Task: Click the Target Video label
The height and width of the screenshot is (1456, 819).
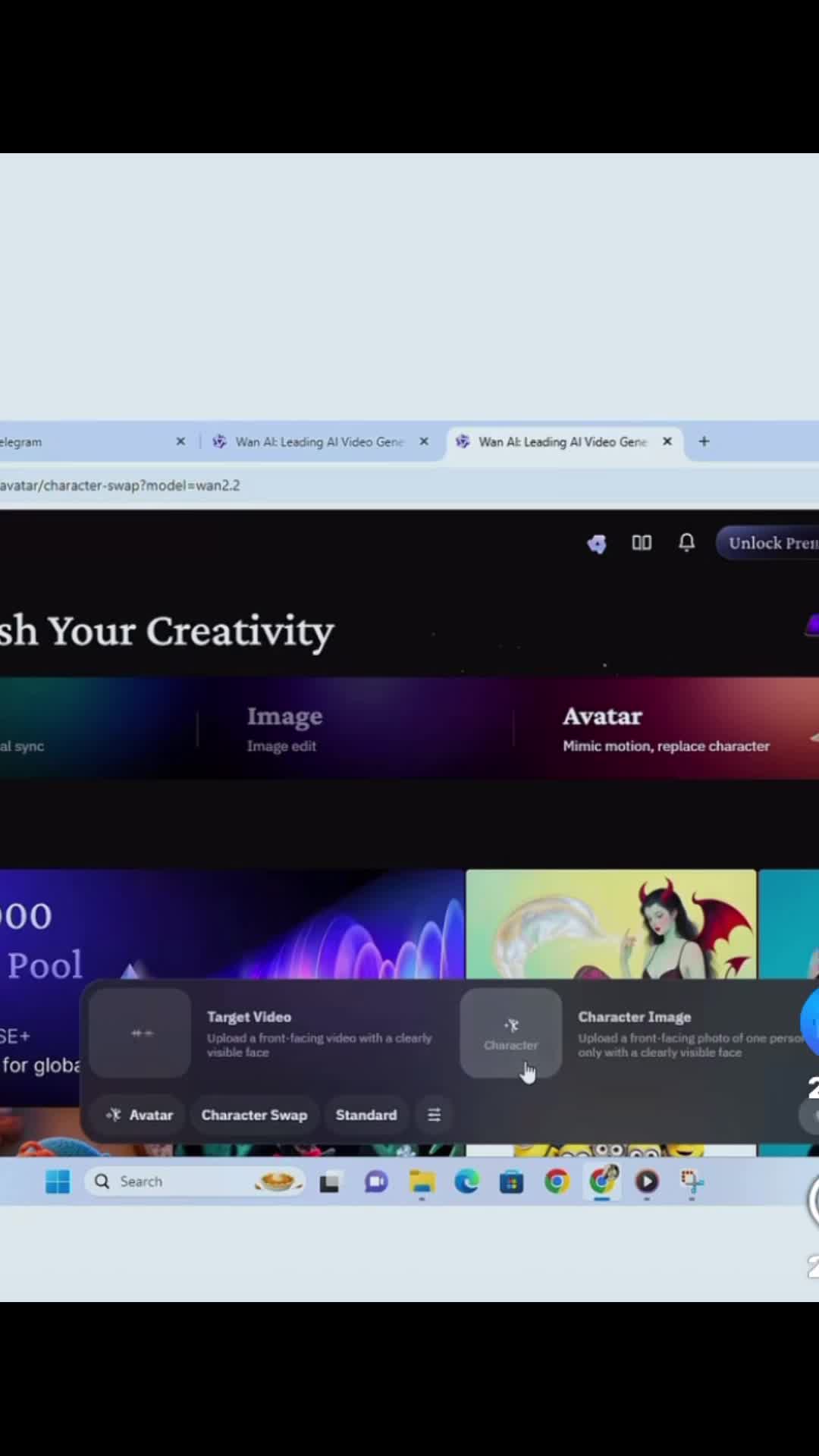Action: pyautogui.click(x=249, y=1017)
